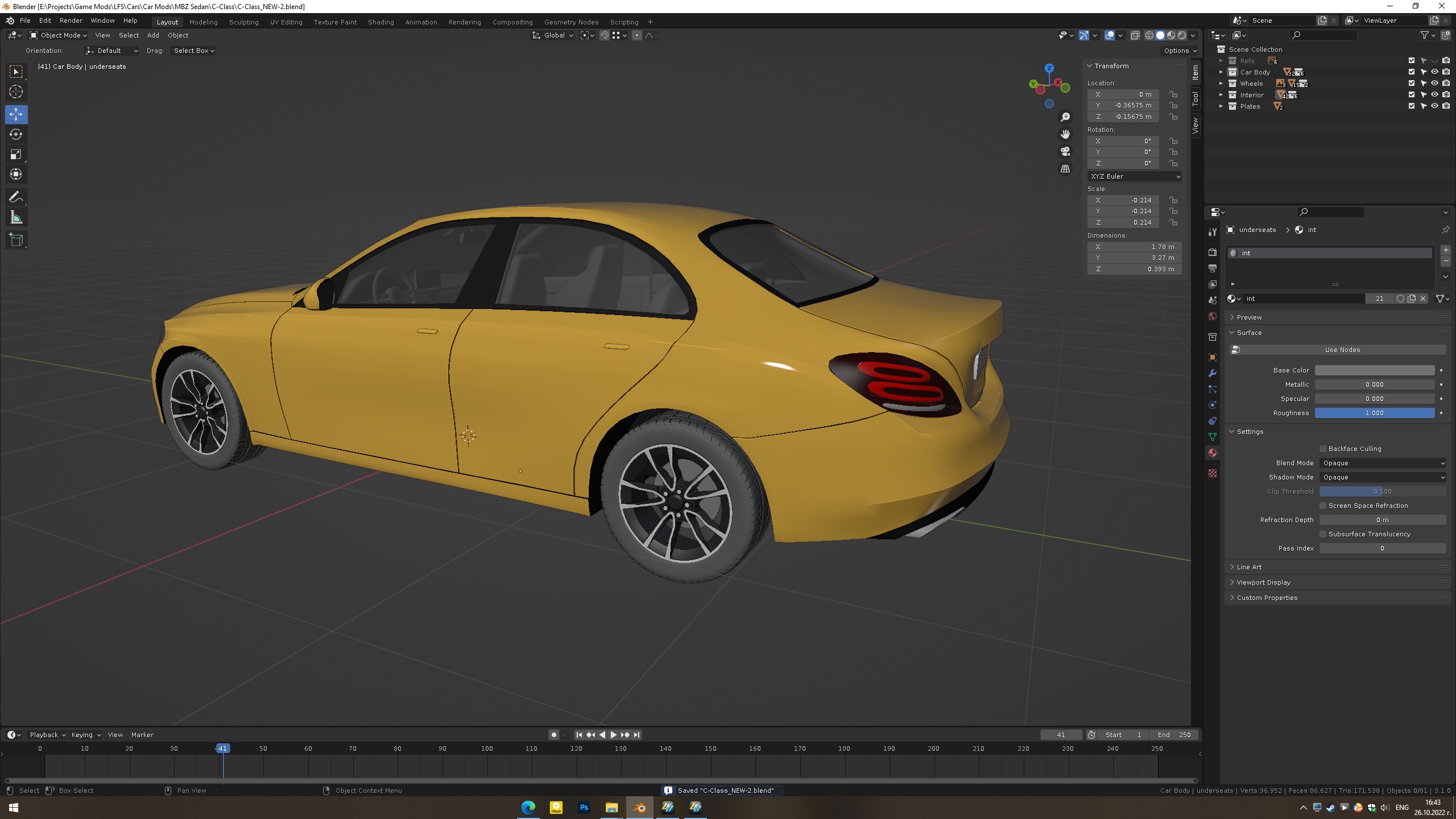
Task: Hide the Wheels collection in viewport
Action: 1434,84
